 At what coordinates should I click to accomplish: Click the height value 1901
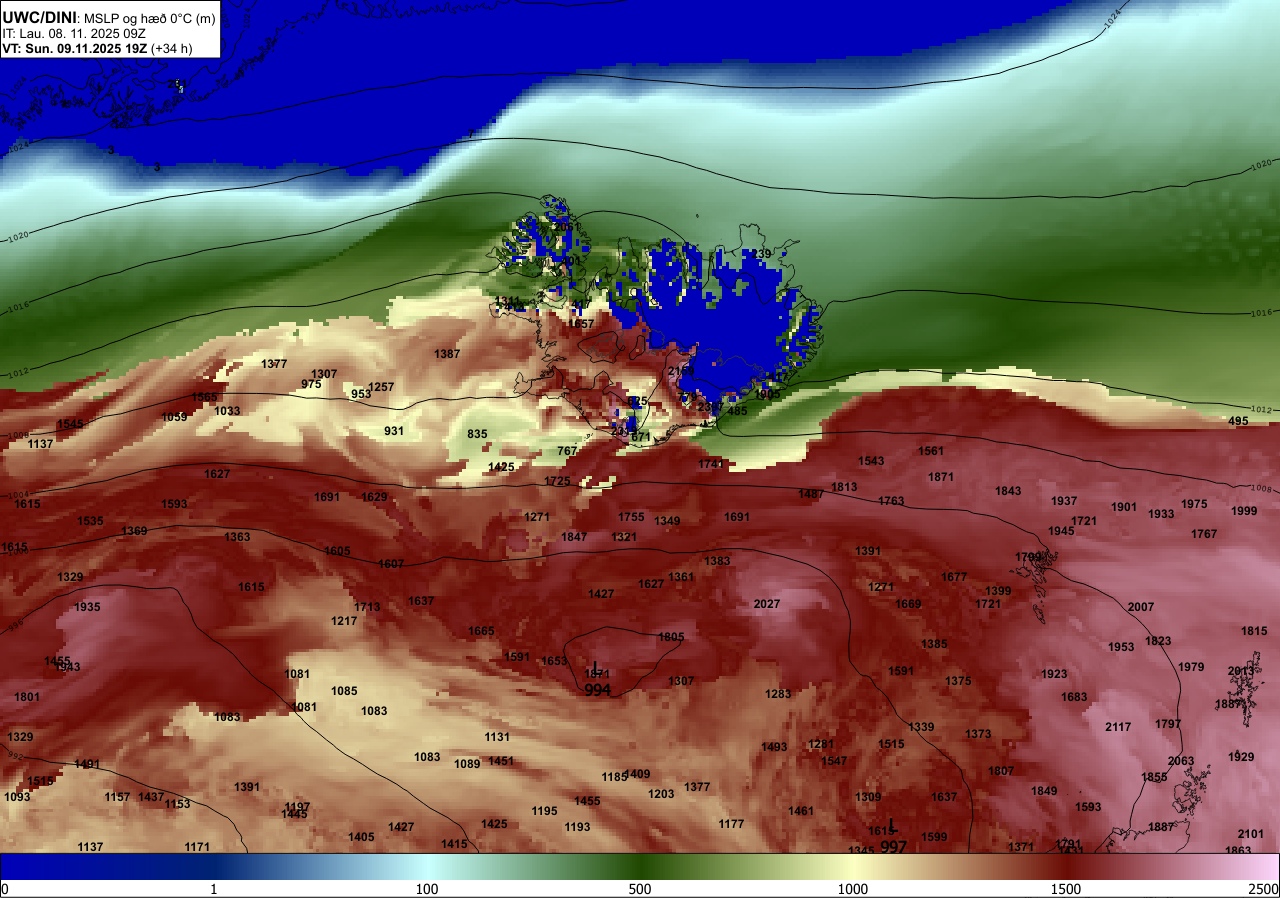(x=1124, y=507)
